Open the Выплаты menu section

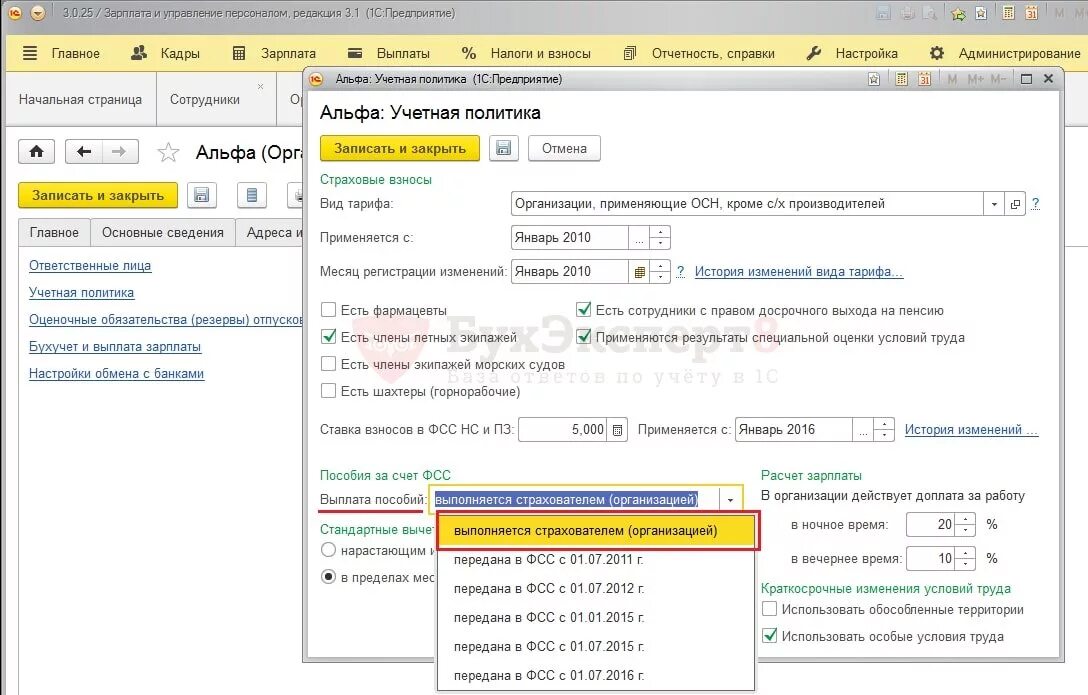click(389, 53)
